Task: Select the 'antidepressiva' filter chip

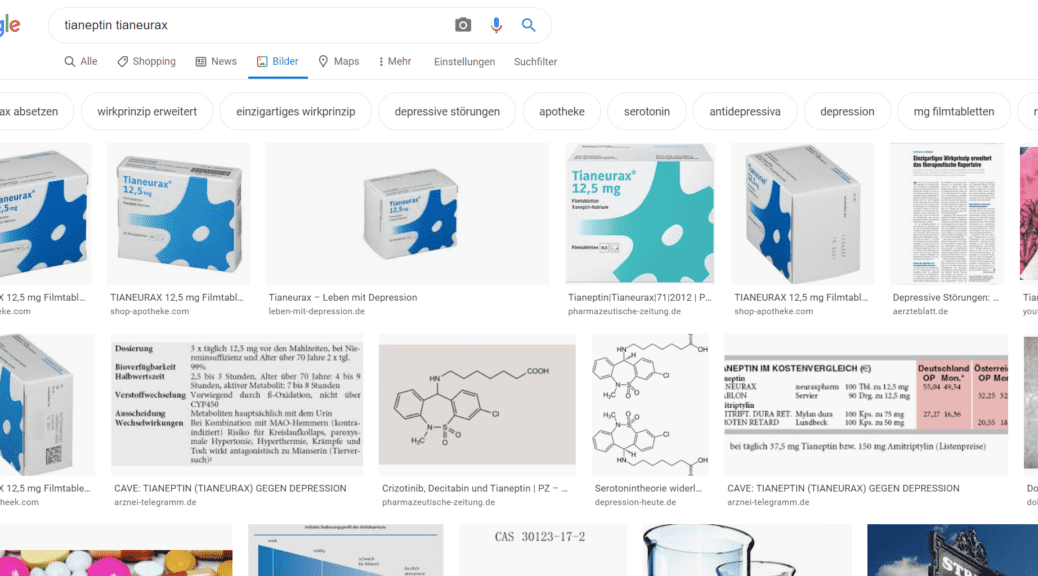Action: point(745,111)
